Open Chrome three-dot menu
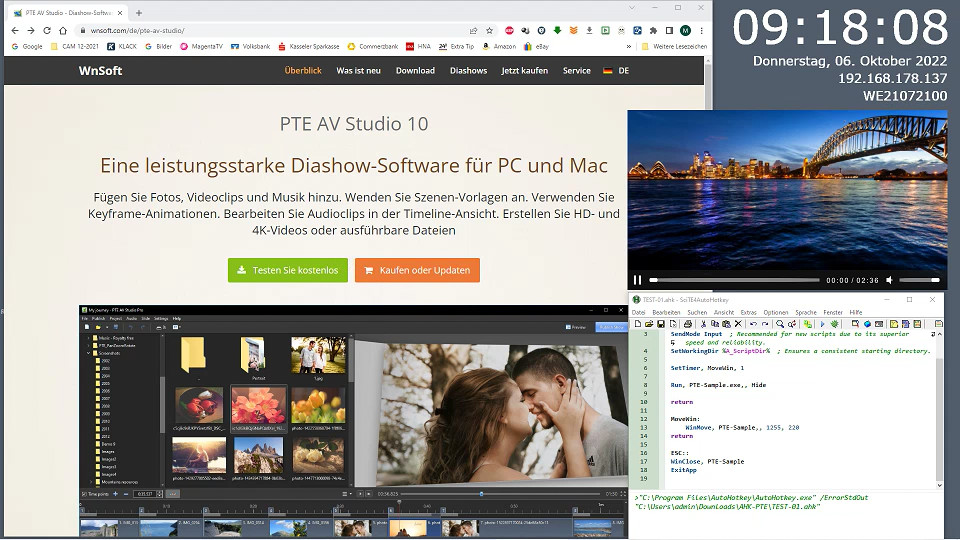Image resolution: width=960 pixels, height=540 pixels. click(702, 31)
